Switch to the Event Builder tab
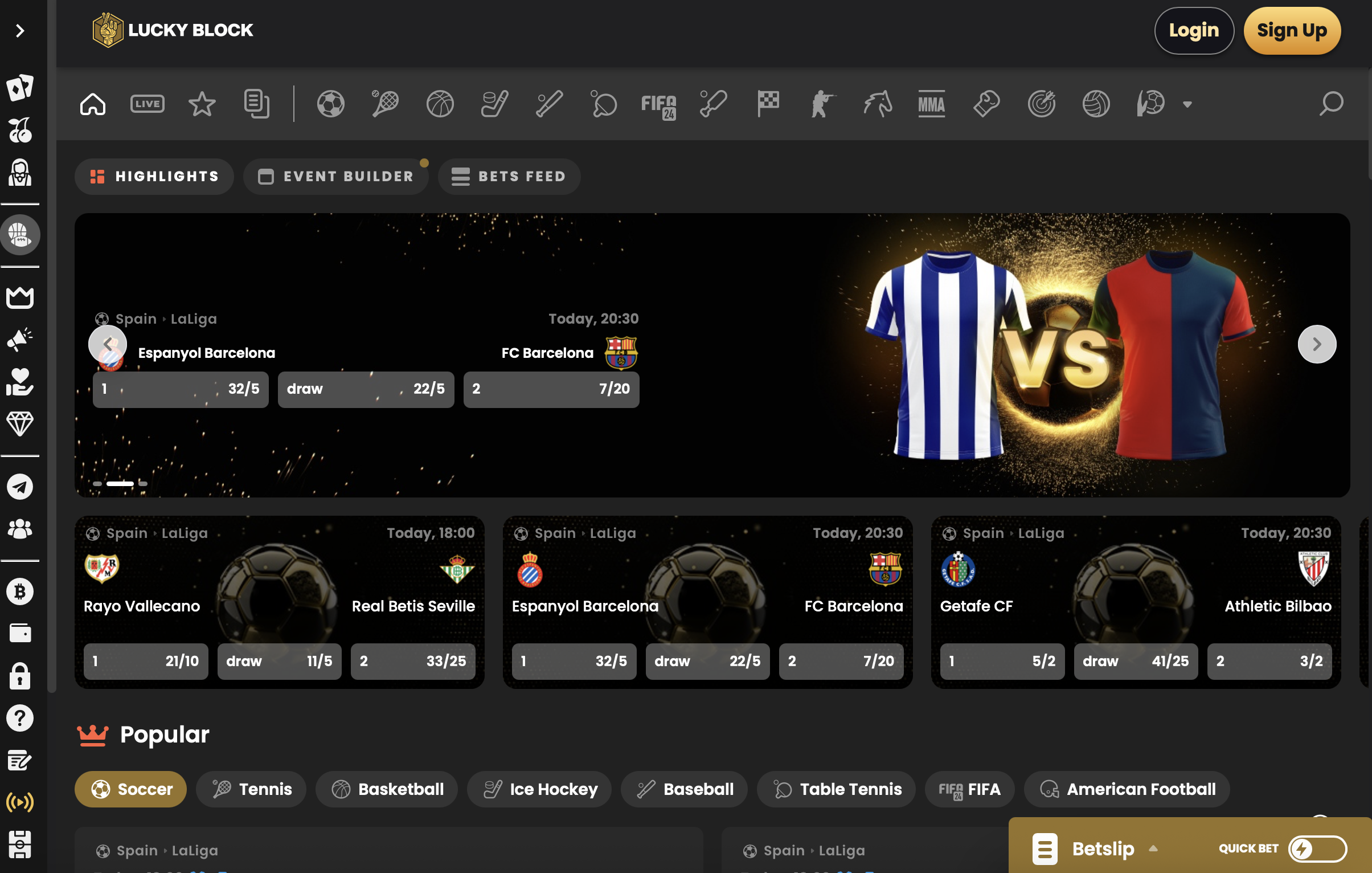The image size is (1372, 873). click(x=335, y=177)
